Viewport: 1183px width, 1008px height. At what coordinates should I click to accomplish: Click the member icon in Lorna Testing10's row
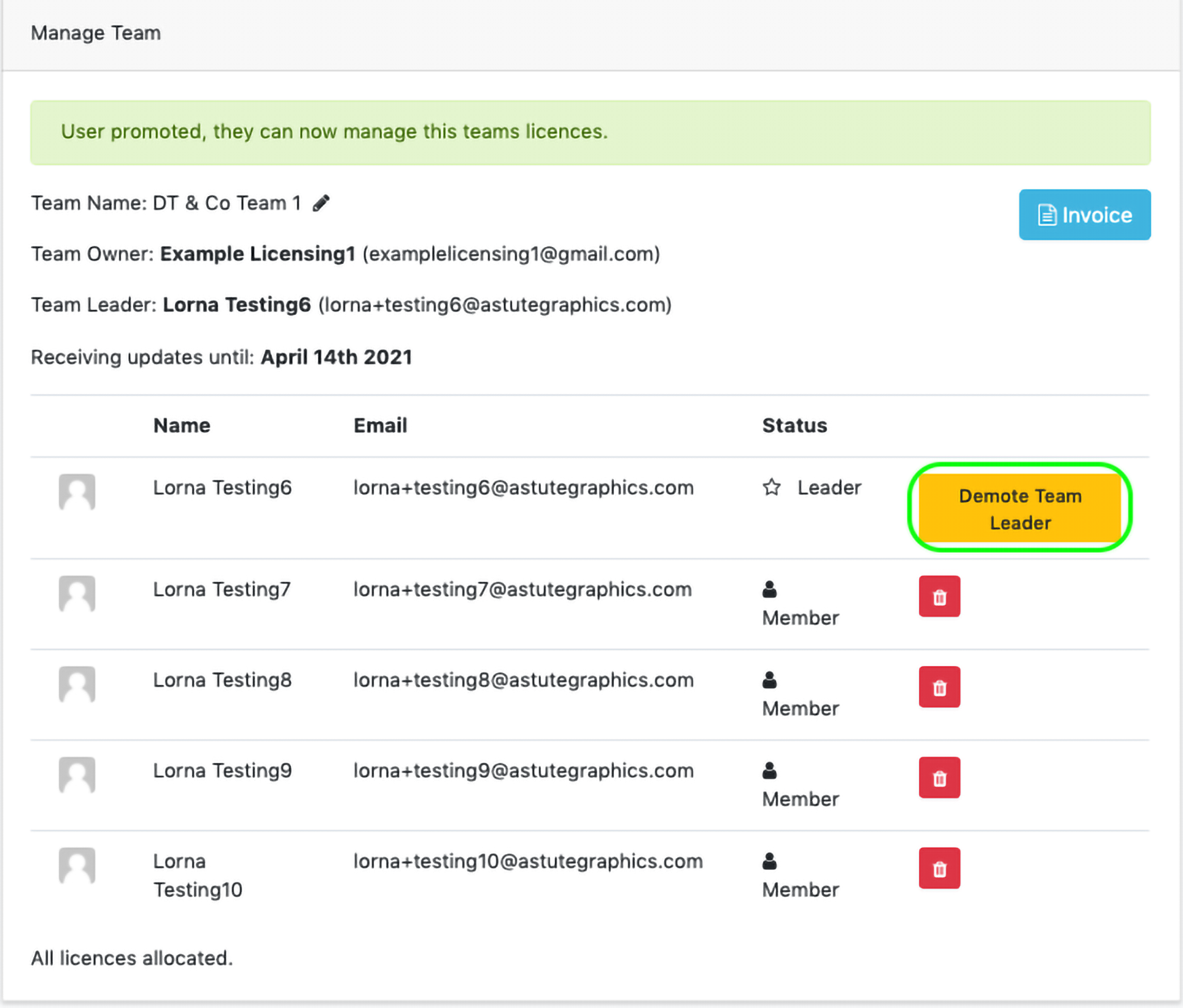(x=769, y=861)
